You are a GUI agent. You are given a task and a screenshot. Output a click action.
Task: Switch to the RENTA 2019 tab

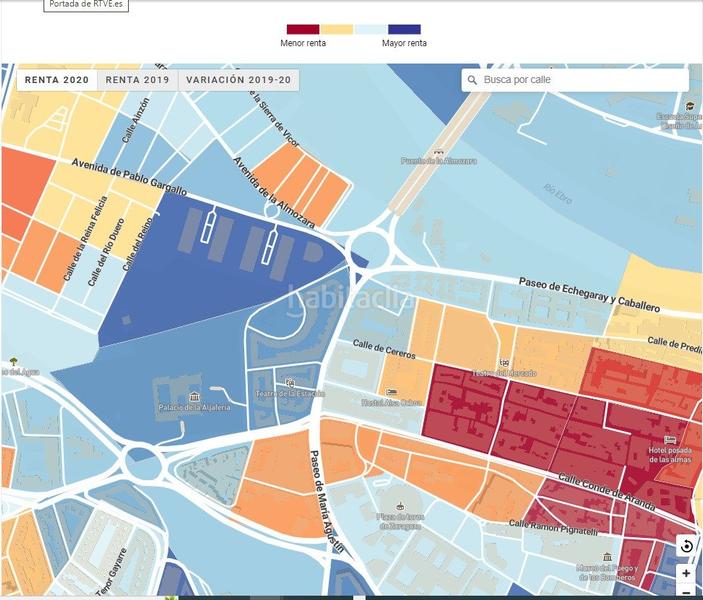point(138,80)
